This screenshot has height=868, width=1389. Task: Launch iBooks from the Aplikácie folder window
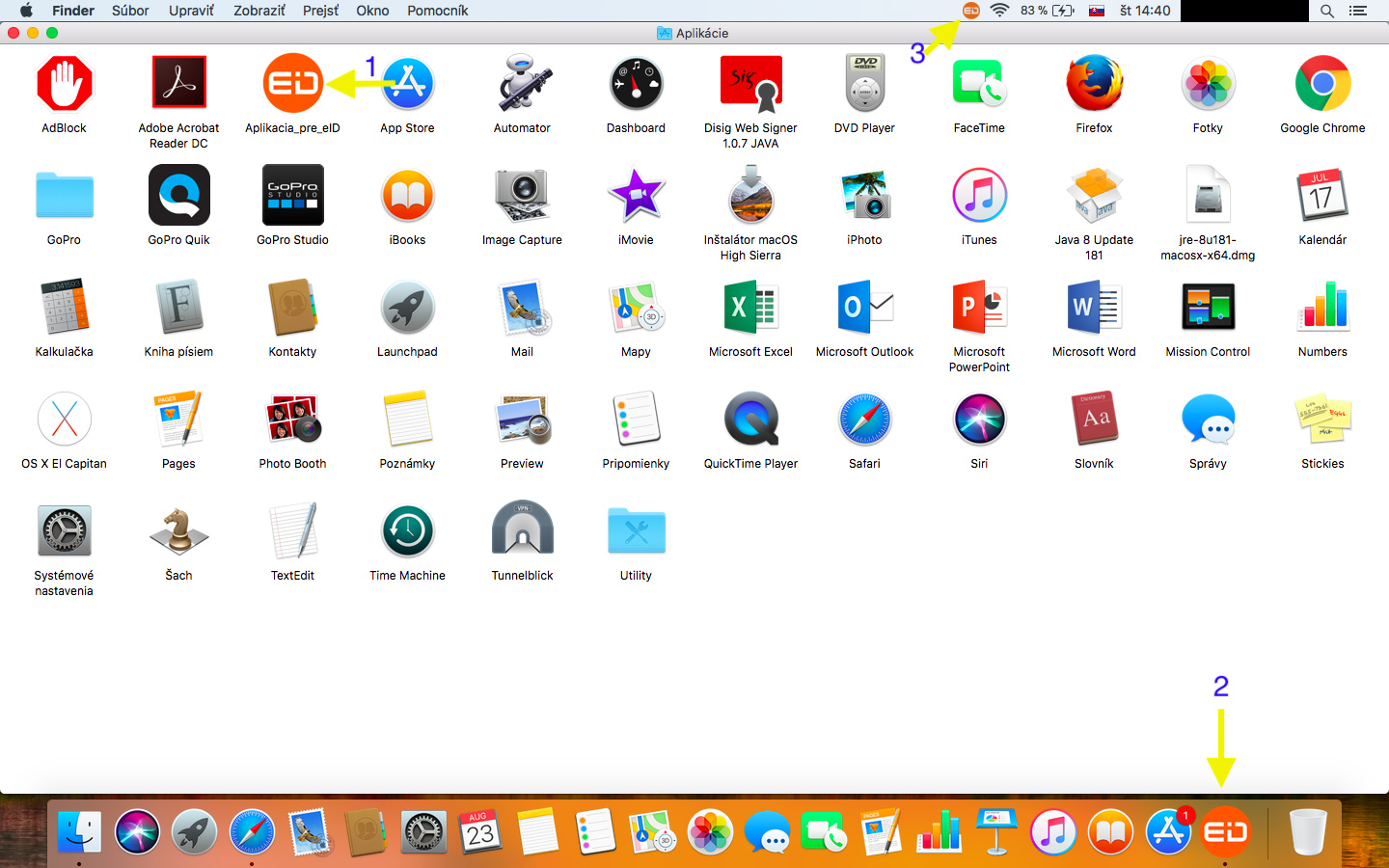pos(407,196)
